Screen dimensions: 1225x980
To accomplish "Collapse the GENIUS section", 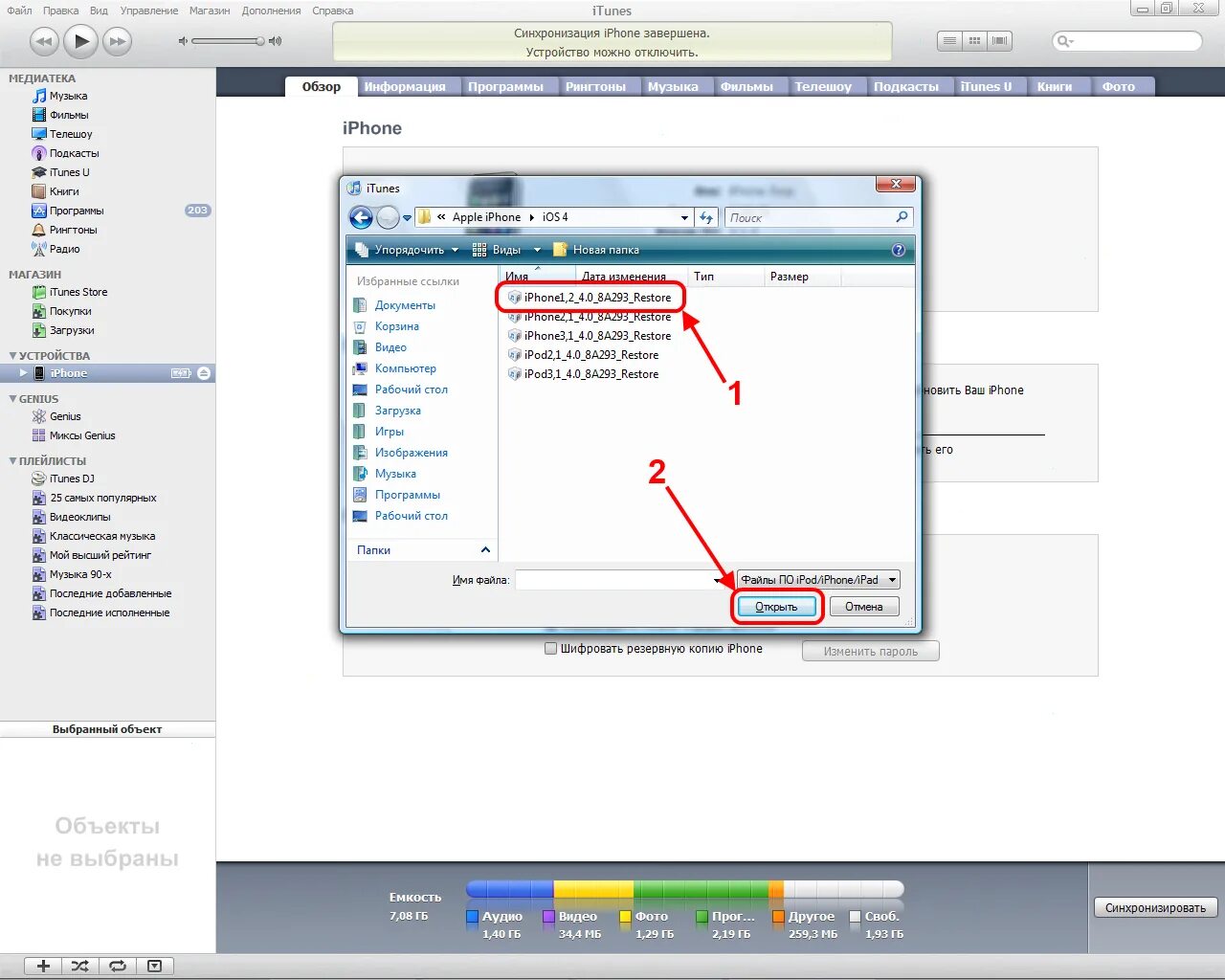I will (12, 399).
